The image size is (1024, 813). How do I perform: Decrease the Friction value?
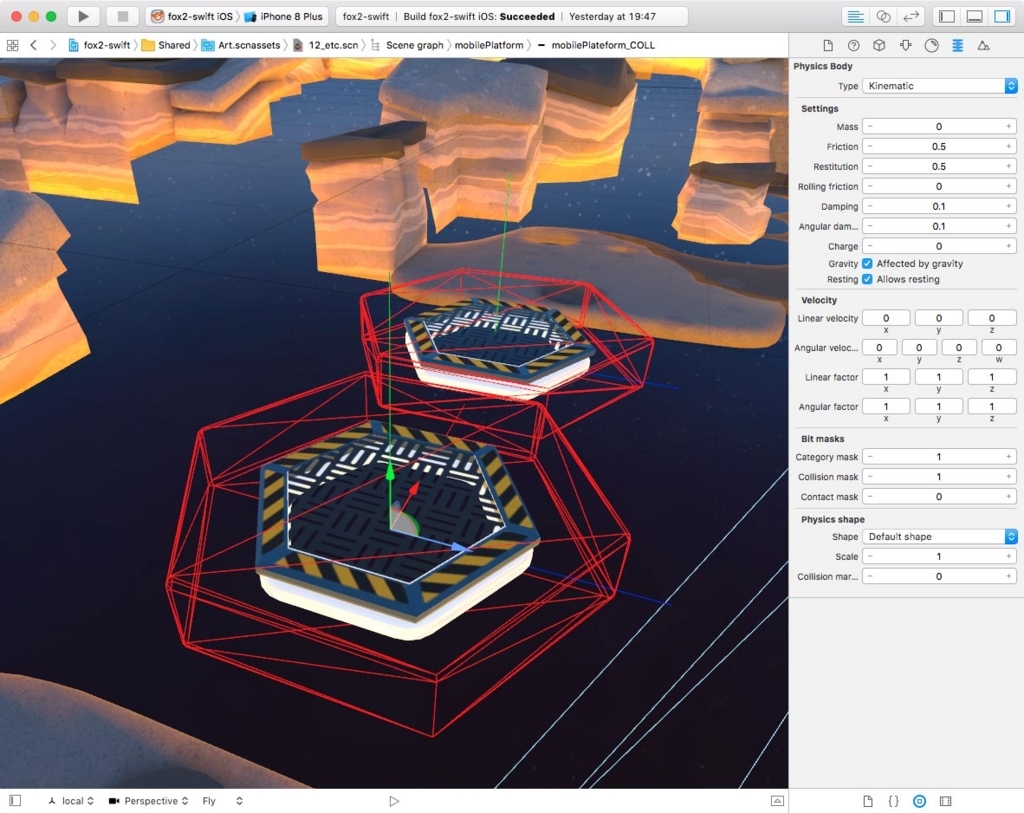tap(870, 146)
